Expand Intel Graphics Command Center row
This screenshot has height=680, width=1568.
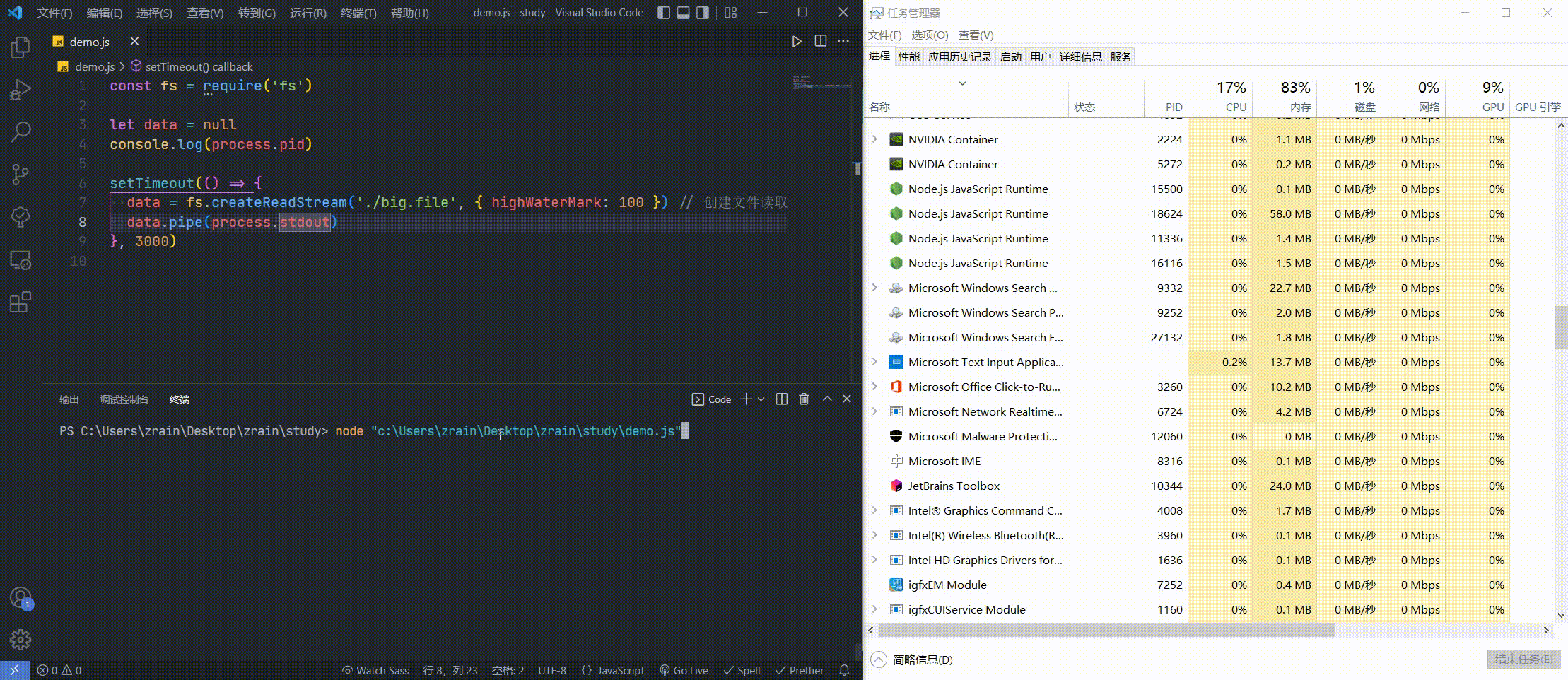click(x=874, y=510)
